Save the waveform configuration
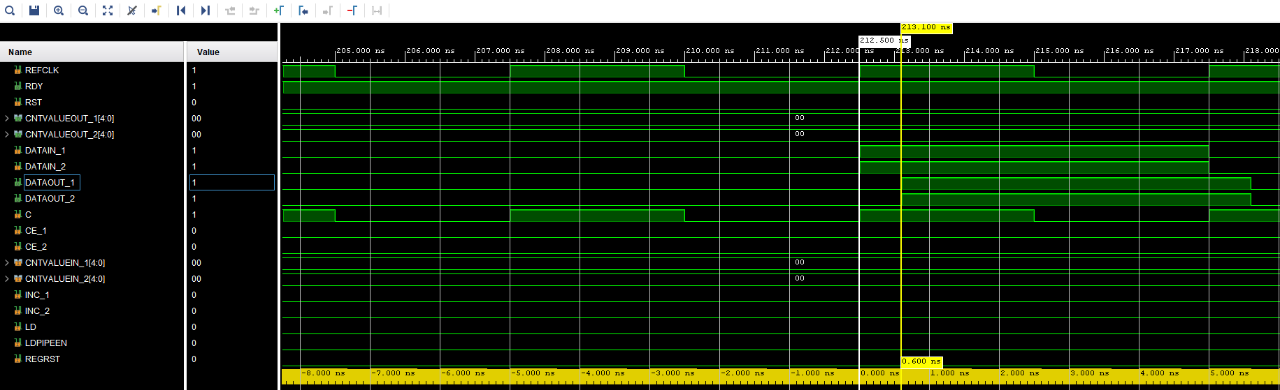This screenshot has height=390, width=1280. [x=34, y=10]
